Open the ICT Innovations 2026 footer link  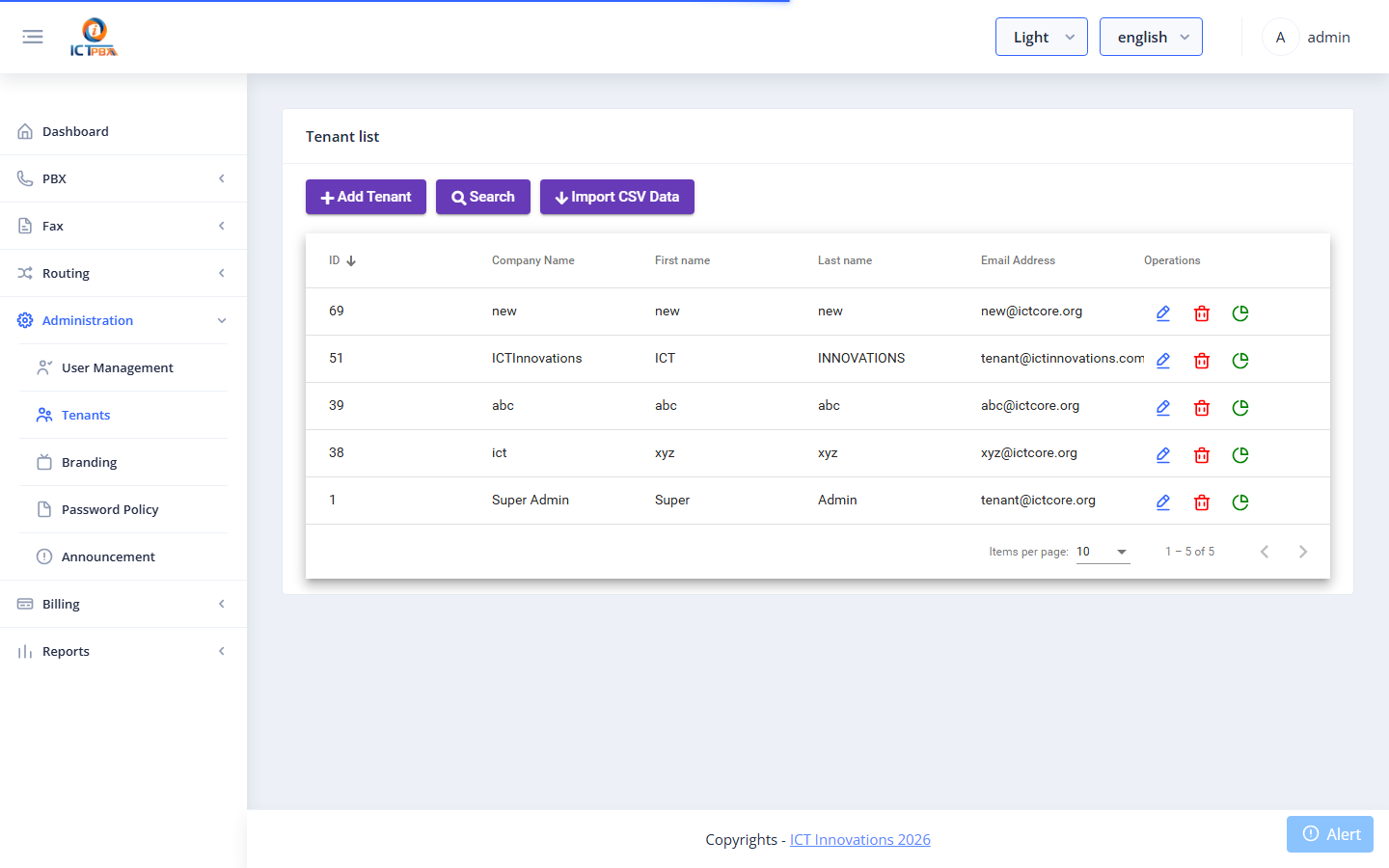(860, 839)
